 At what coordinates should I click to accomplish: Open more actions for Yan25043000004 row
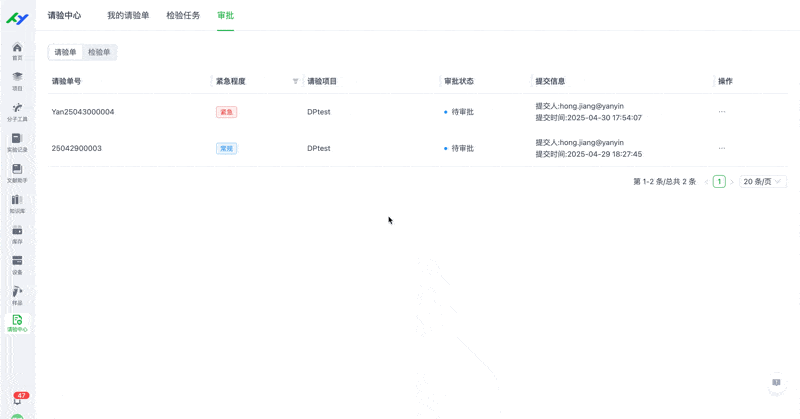point(722,112)
